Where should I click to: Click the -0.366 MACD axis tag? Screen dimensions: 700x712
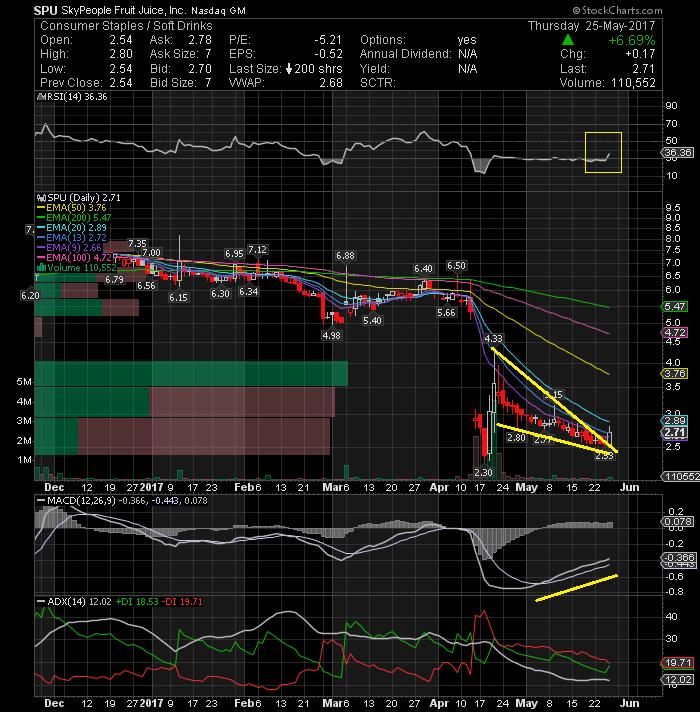click(679, 558)
